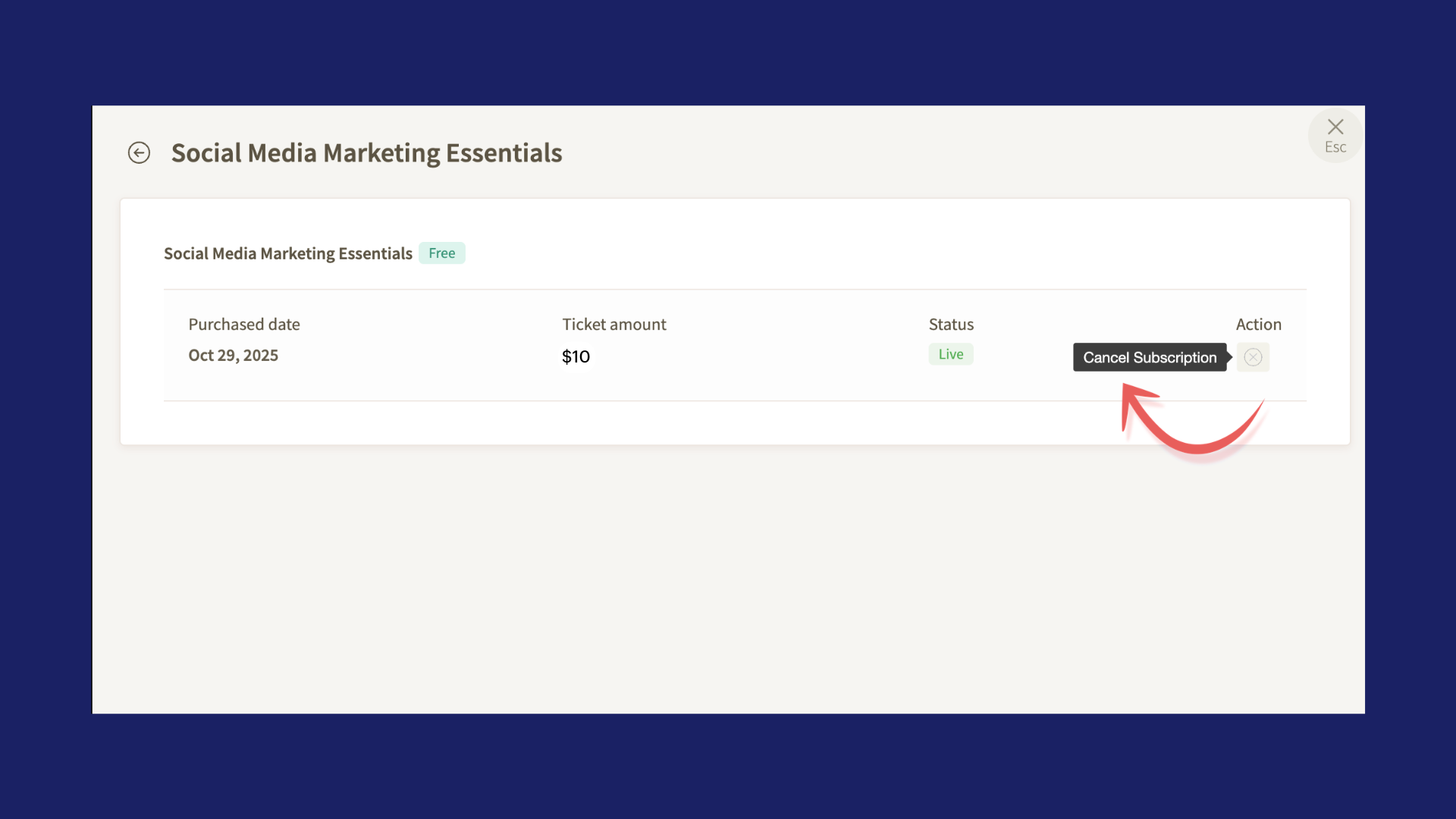Click the Free badge next to title
The width and height of the screenshot is (1456, 819).
[x=441, y=253]
